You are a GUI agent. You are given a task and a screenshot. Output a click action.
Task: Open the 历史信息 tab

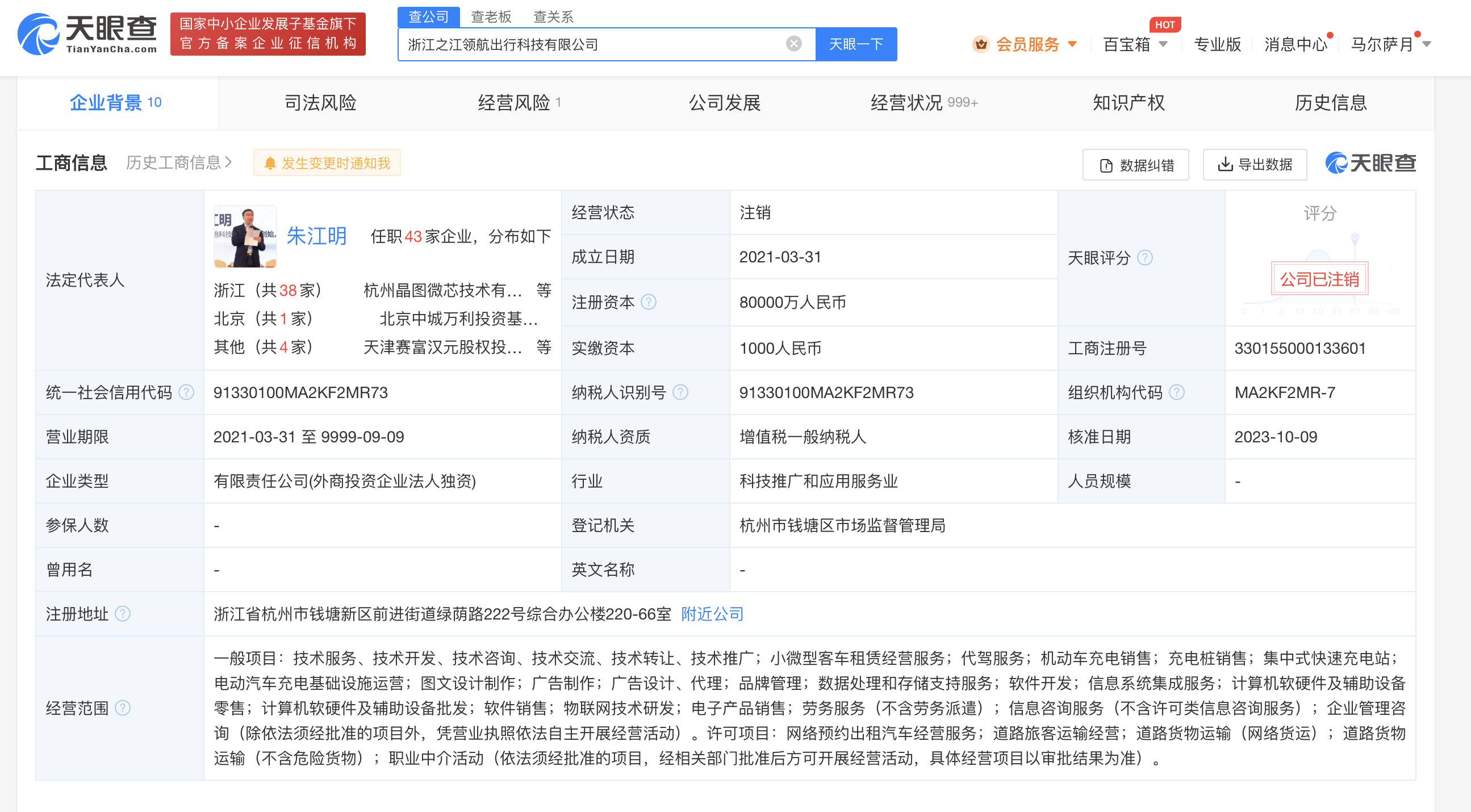pos(1331,103)
